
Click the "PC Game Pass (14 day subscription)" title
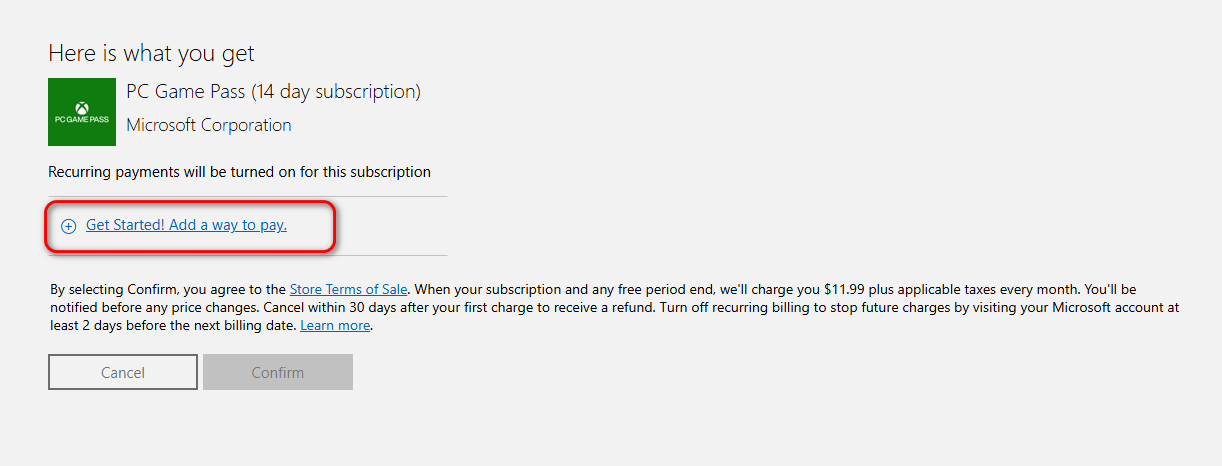click(x=273, y=92)
